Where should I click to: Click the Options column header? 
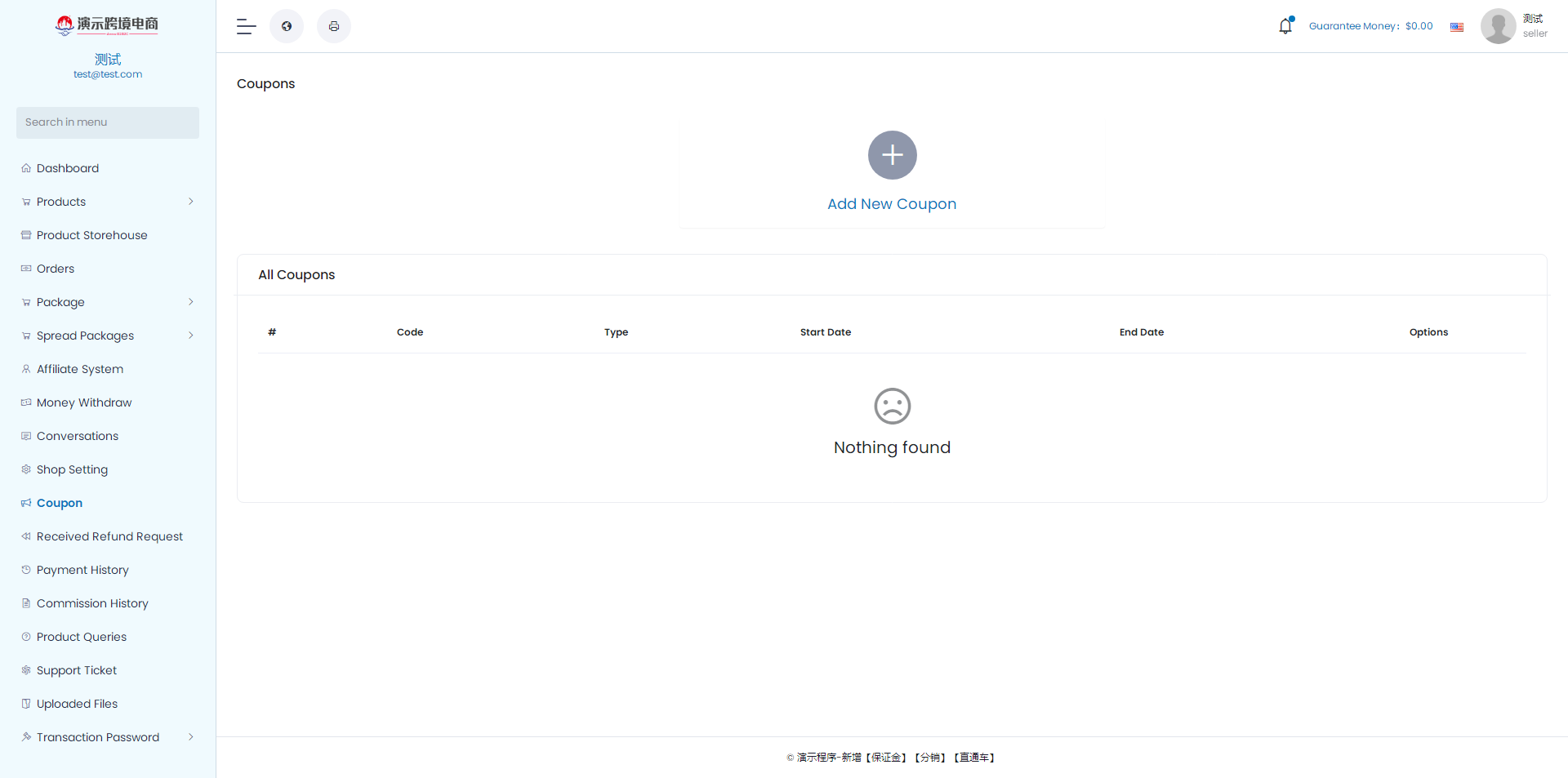(1429, 332)
